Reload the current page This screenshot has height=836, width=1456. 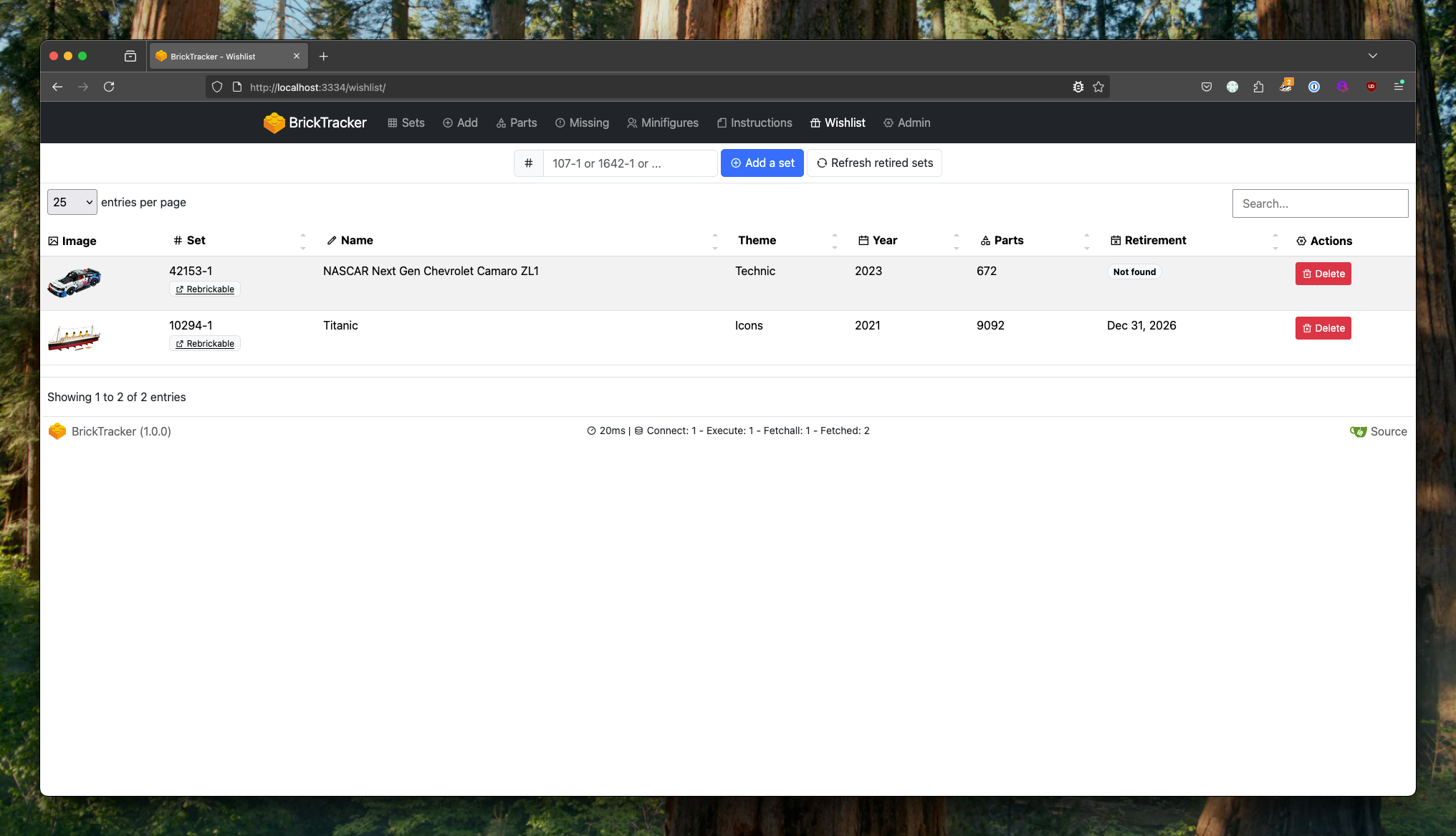[109, 87]
